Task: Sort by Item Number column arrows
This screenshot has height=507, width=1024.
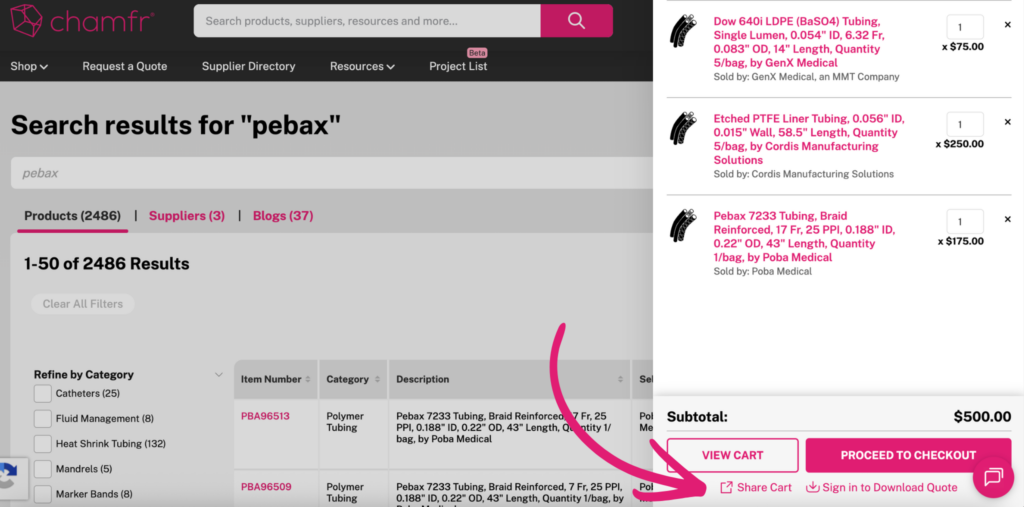Action: tap(308, 380)
